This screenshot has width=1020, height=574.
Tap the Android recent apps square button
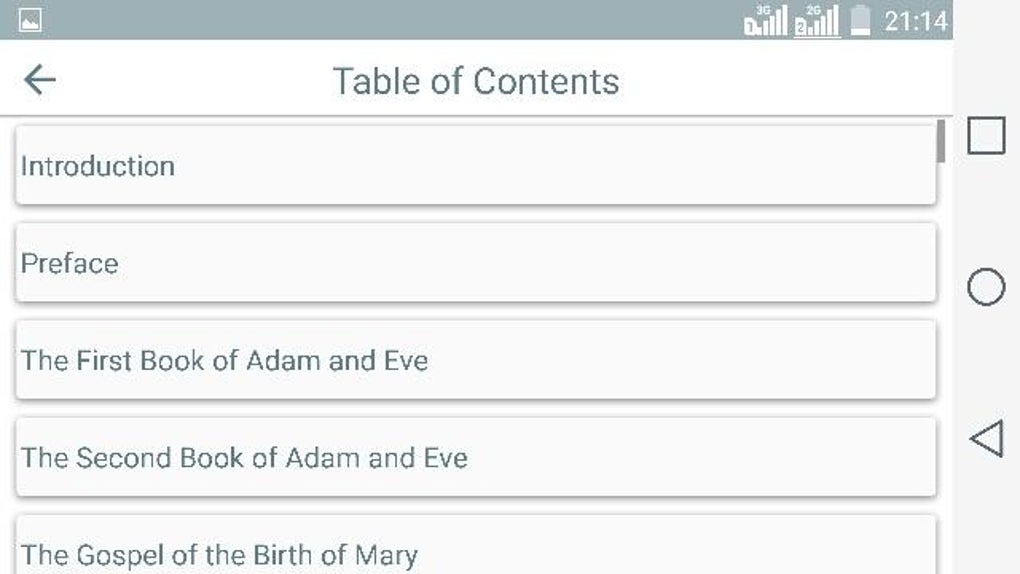(x=986, y=135)
